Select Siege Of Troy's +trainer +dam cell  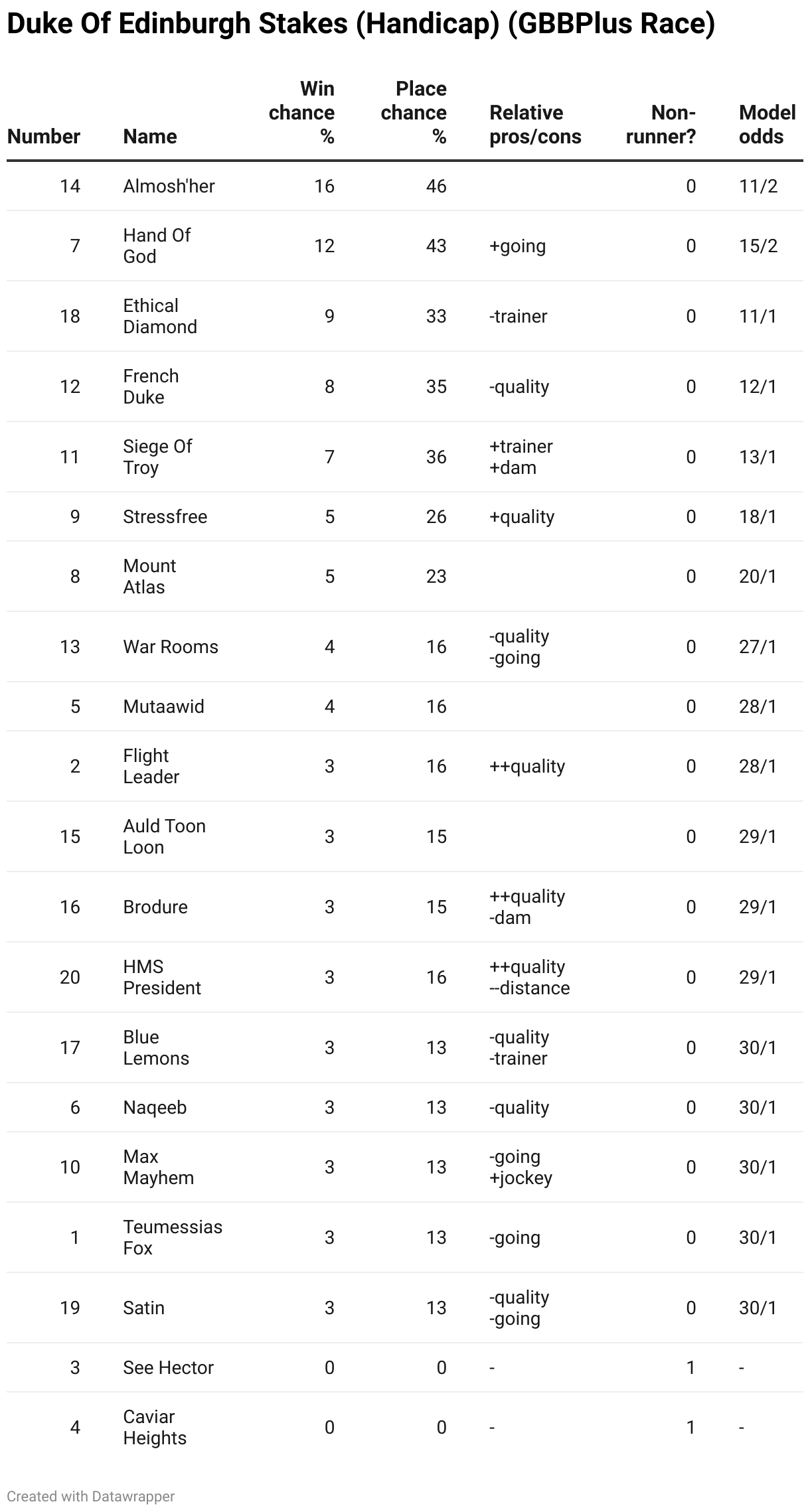click(521, 457)
